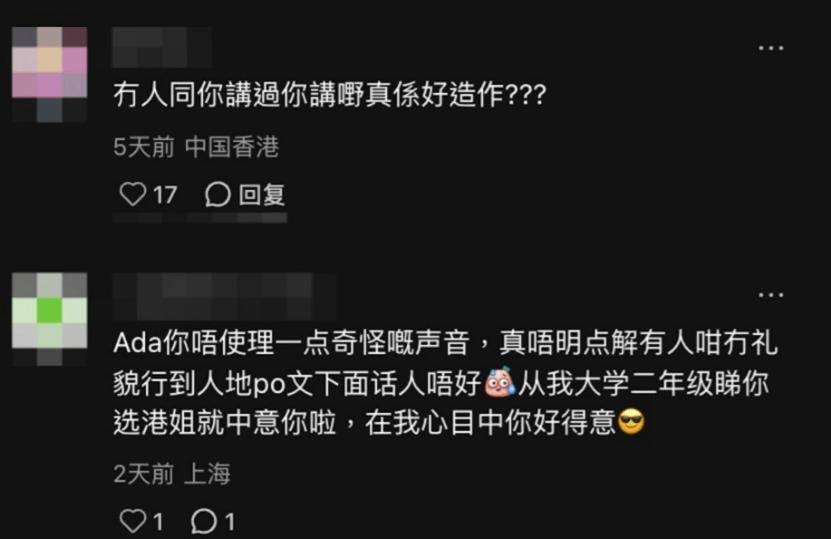Click the 5天前 timestamp
Screen dimensions: 831x539
[x=144, y=147]
